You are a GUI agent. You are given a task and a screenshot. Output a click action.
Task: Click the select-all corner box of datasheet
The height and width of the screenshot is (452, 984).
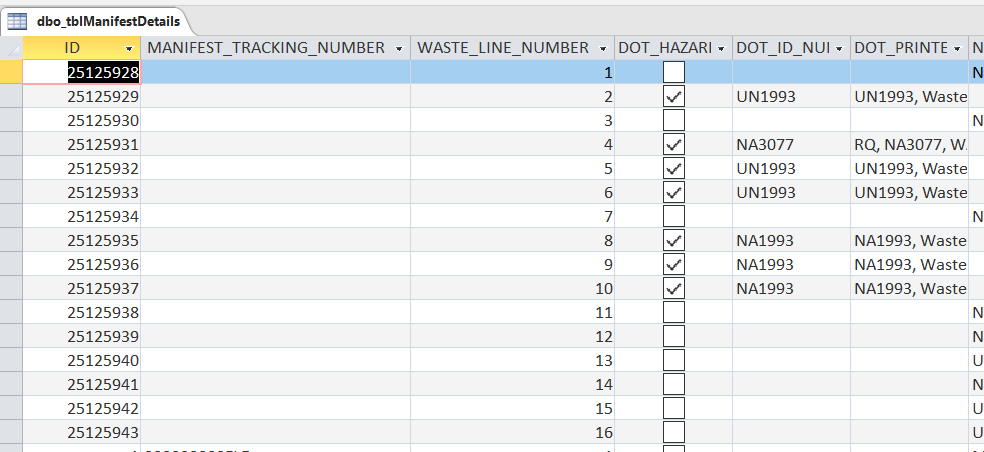11,48
